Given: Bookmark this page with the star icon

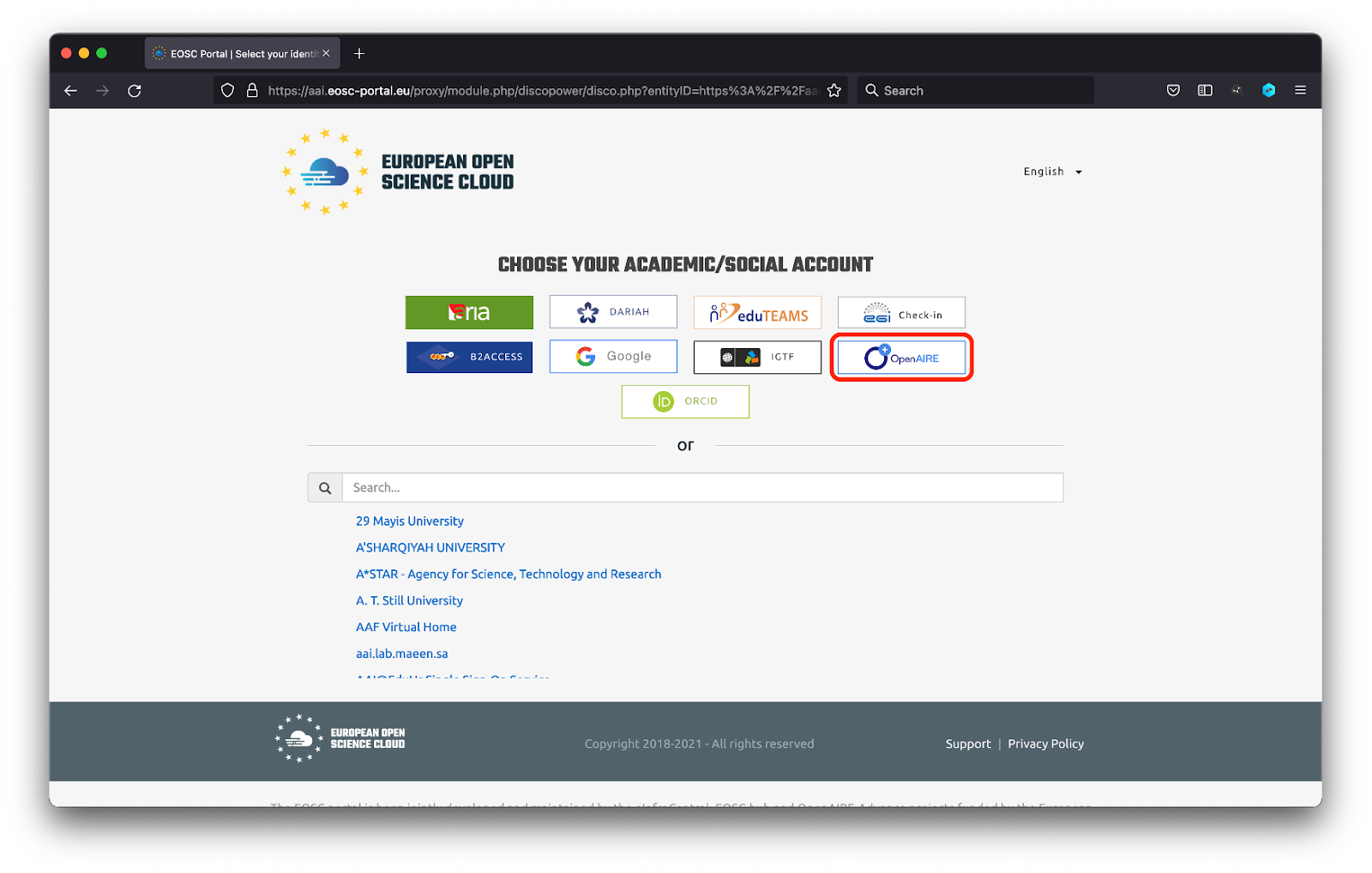Looking at the screenshot, I should click(x=834, y=91).
